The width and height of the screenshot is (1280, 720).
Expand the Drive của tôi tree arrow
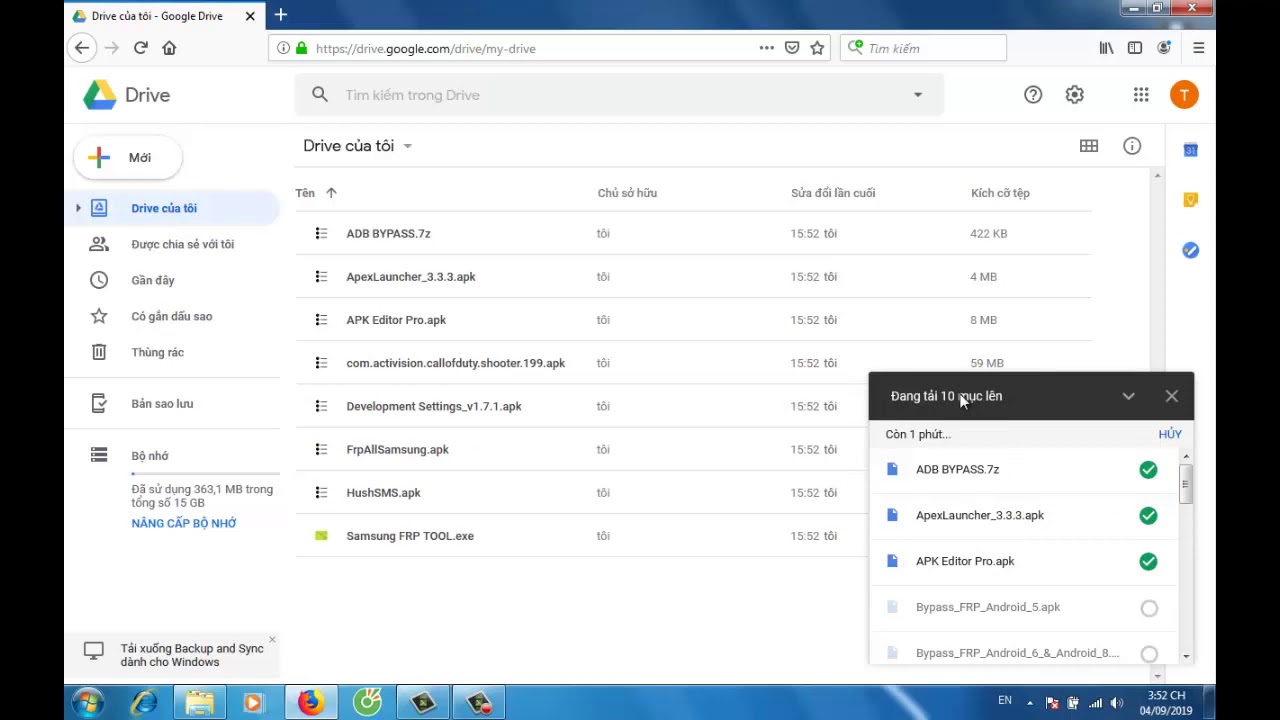(78, 208)
